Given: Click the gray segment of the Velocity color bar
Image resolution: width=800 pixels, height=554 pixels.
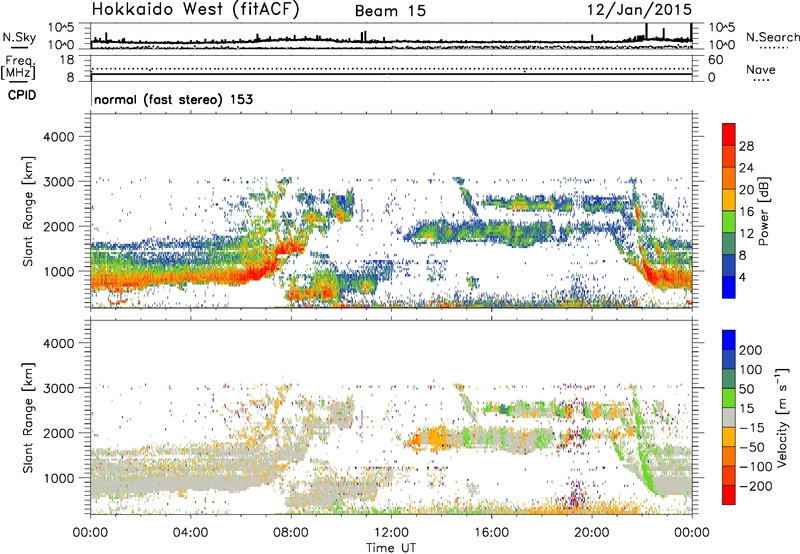Looking at the screenshot, I should [x=729, y=417].
